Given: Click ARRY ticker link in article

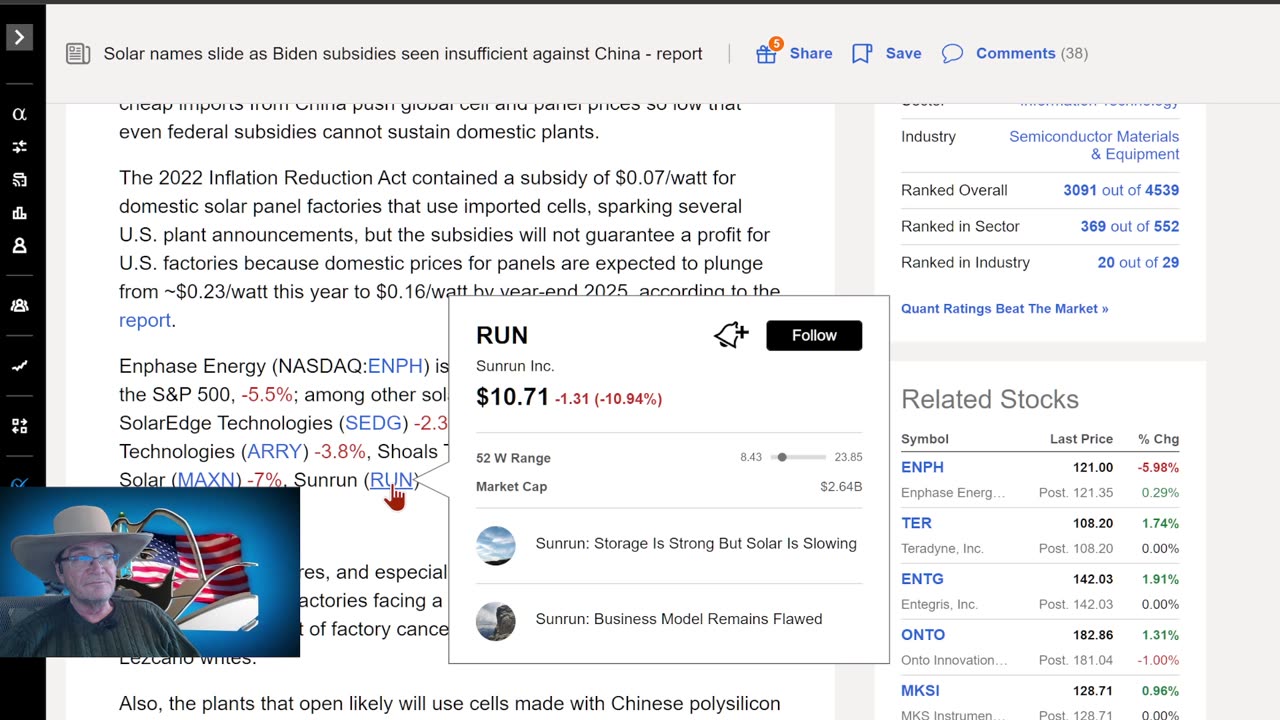Looking at the screenshot, I should (274, 451).
